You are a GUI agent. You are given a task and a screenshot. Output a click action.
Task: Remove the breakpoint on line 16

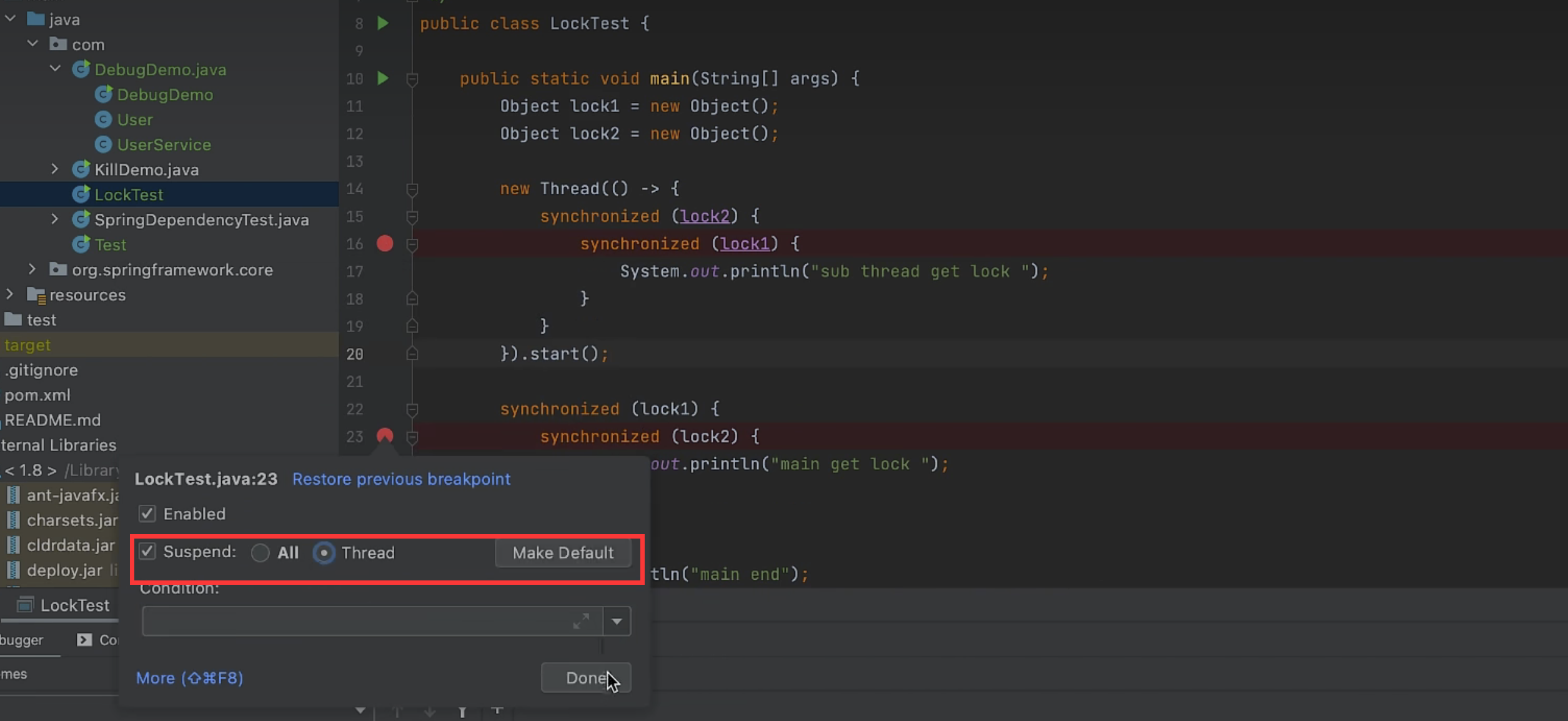385,244
